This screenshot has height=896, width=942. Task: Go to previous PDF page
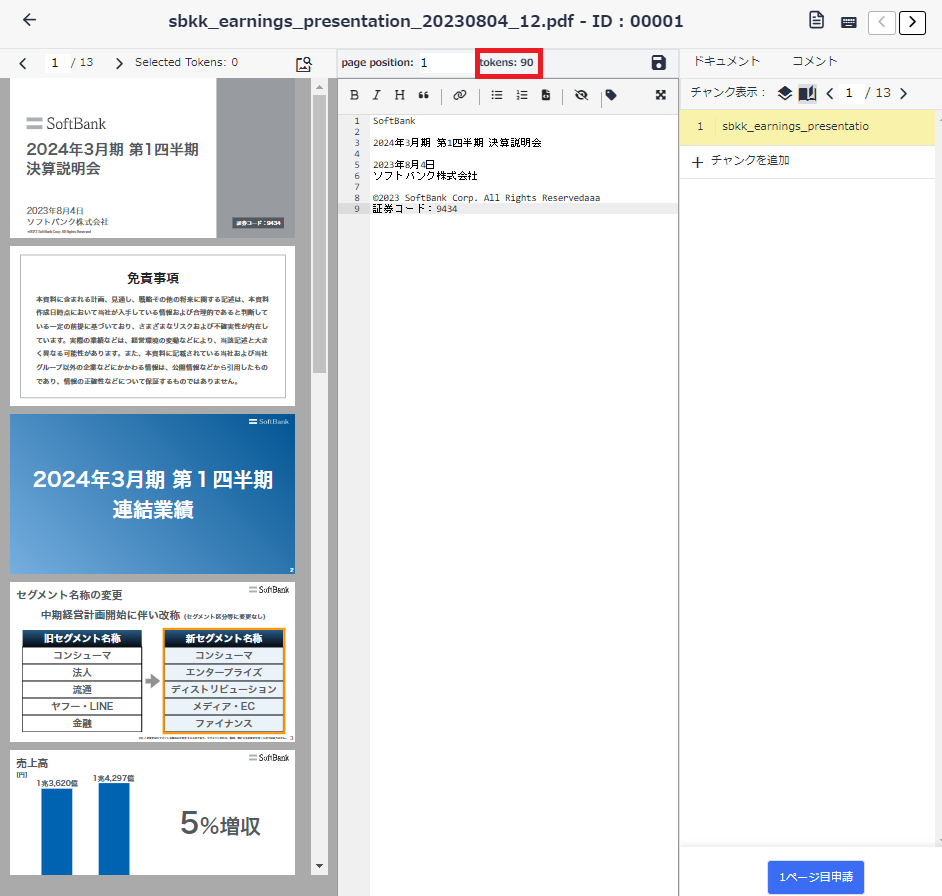click(23, 63)
